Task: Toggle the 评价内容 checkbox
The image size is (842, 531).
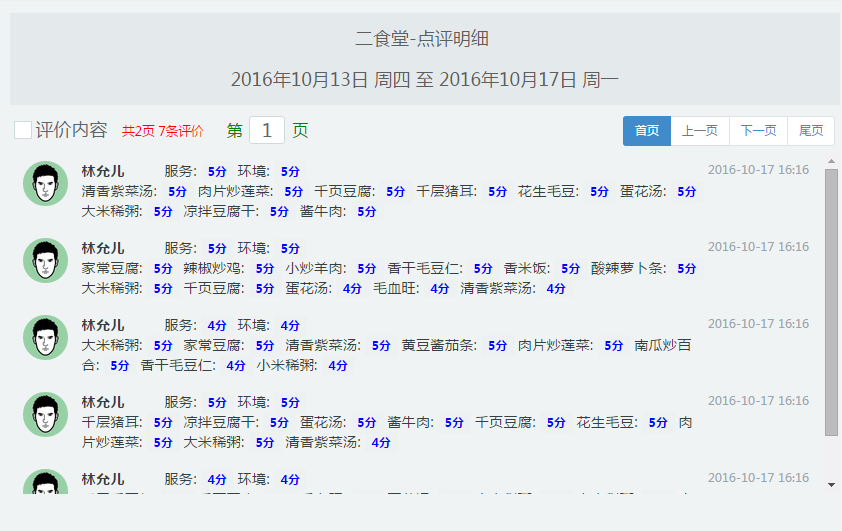Action: click(x=23, y=130)
